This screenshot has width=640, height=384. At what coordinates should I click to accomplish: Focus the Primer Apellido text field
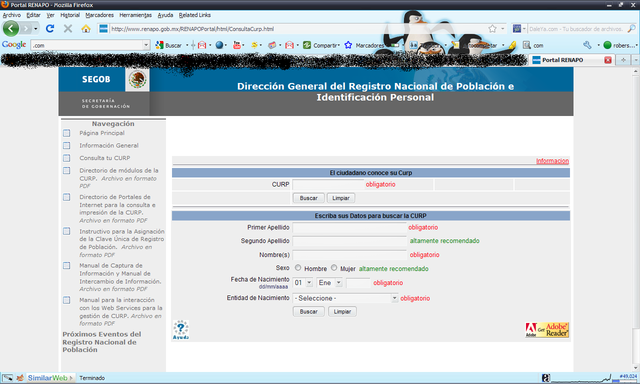click(x=350, y=228)
